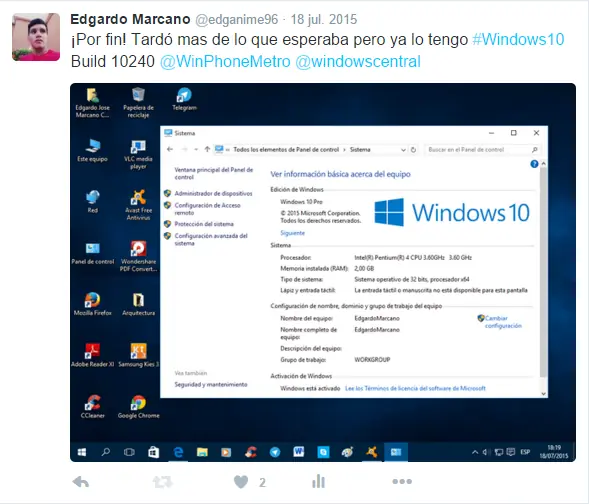589x504 pixels.
Task: Open Avast icon on taskbar
Action: coord(371,452)
